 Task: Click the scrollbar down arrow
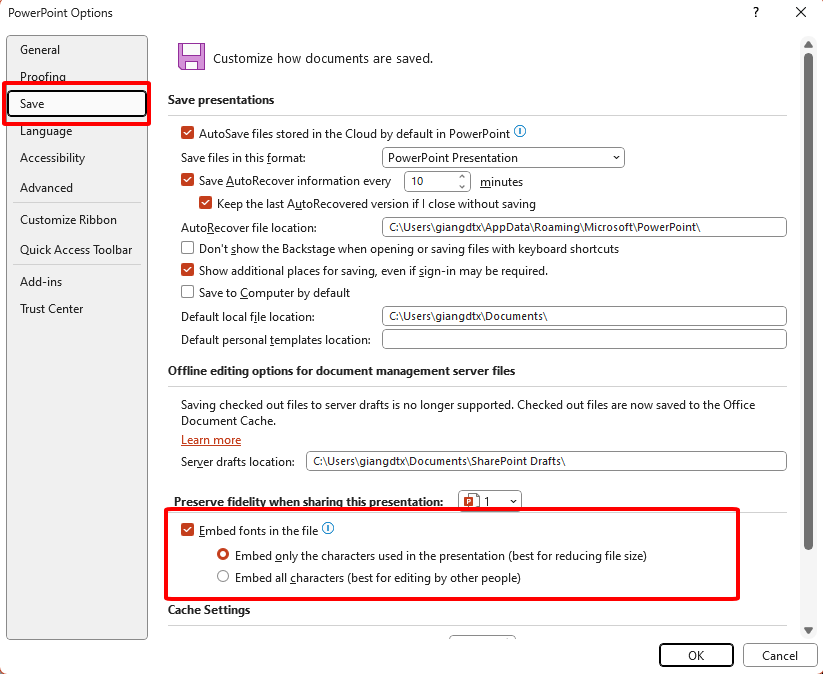point(808,630)
